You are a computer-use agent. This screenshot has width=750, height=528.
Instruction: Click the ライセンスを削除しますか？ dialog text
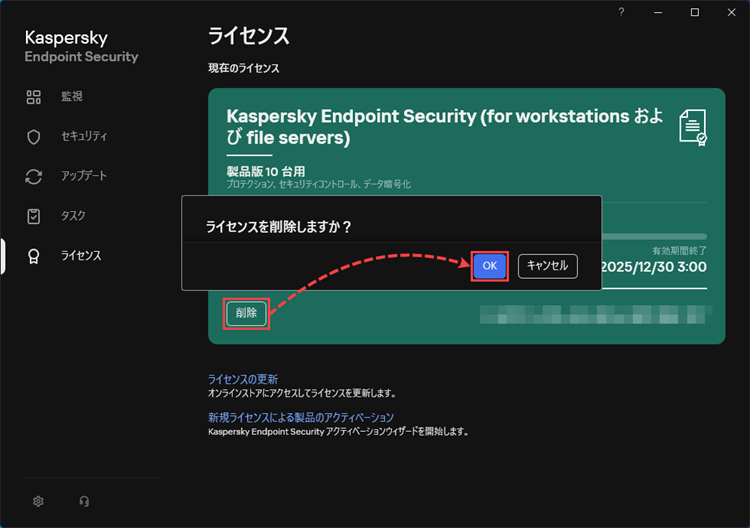278,227
